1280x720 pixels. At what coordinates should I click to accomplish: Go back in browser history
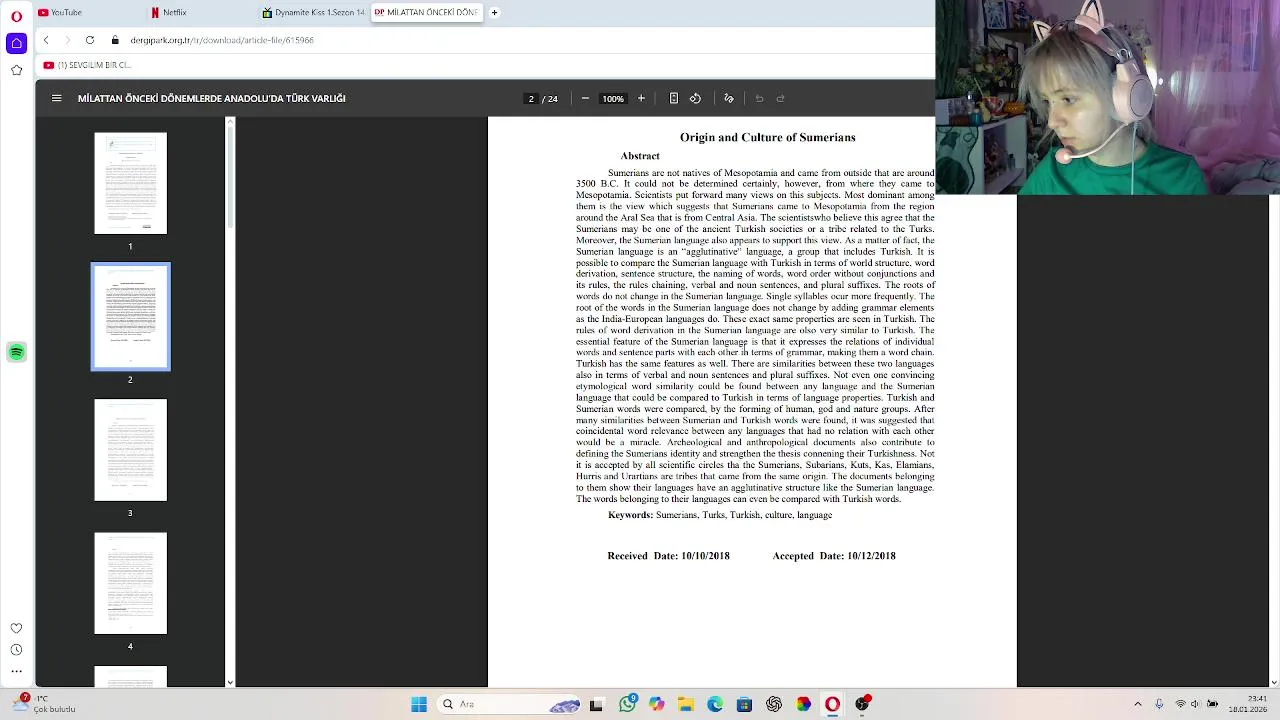(x=46, y=40)
